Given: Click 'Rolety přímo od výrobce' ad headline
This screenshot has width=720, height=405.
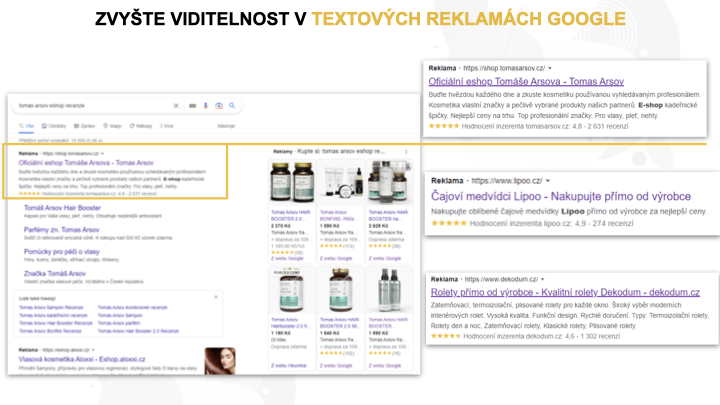Looking at the screenshot, I should tap(565, 292).
